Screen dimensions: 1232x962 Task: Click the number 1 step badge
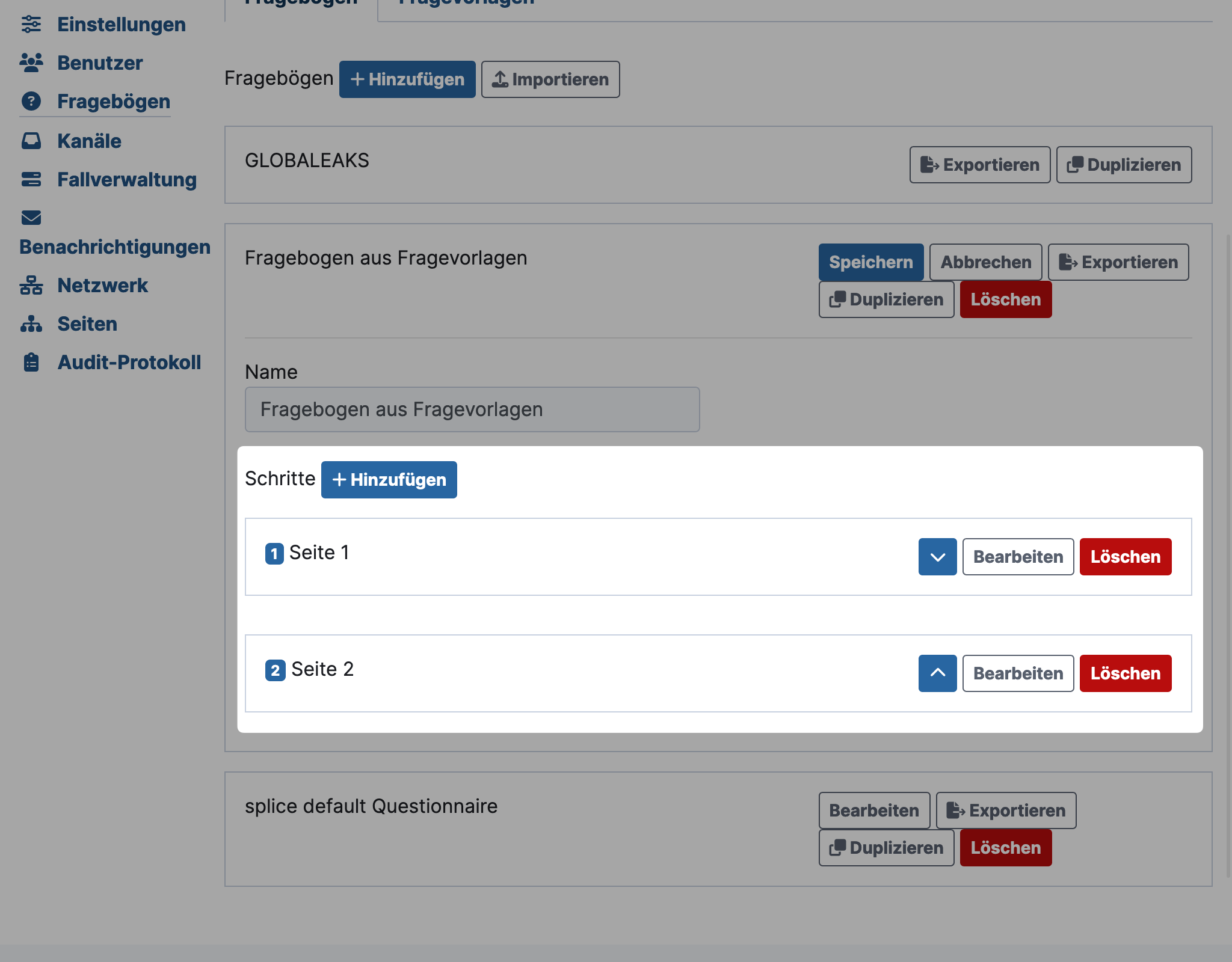point(274,553)
